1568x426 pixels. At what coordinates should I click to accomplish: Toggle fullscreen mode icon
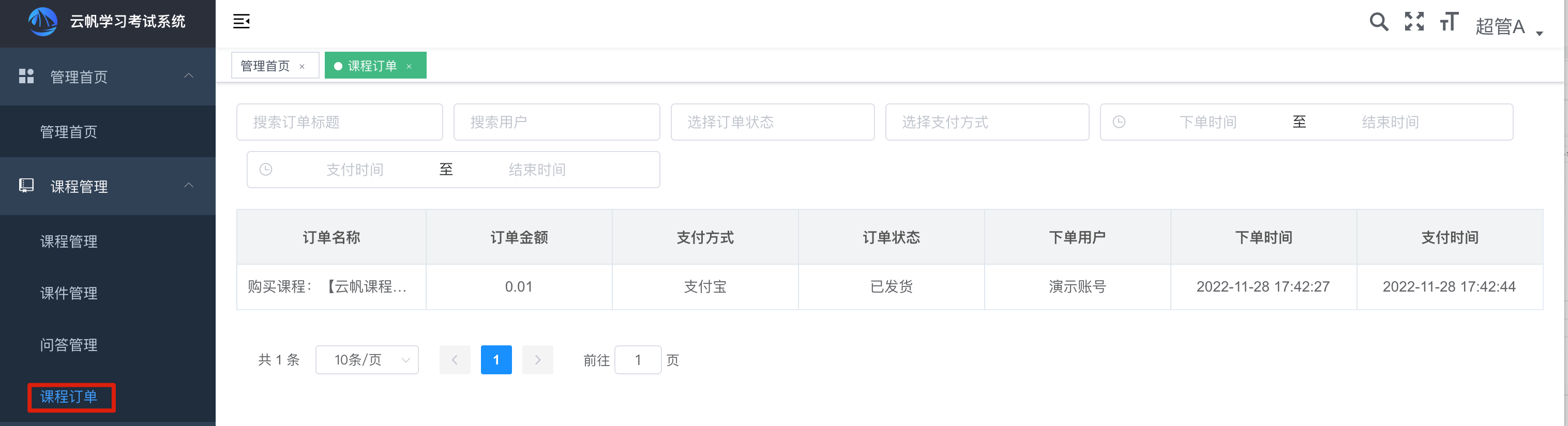pyautogui.click(x=1414, y=21)
